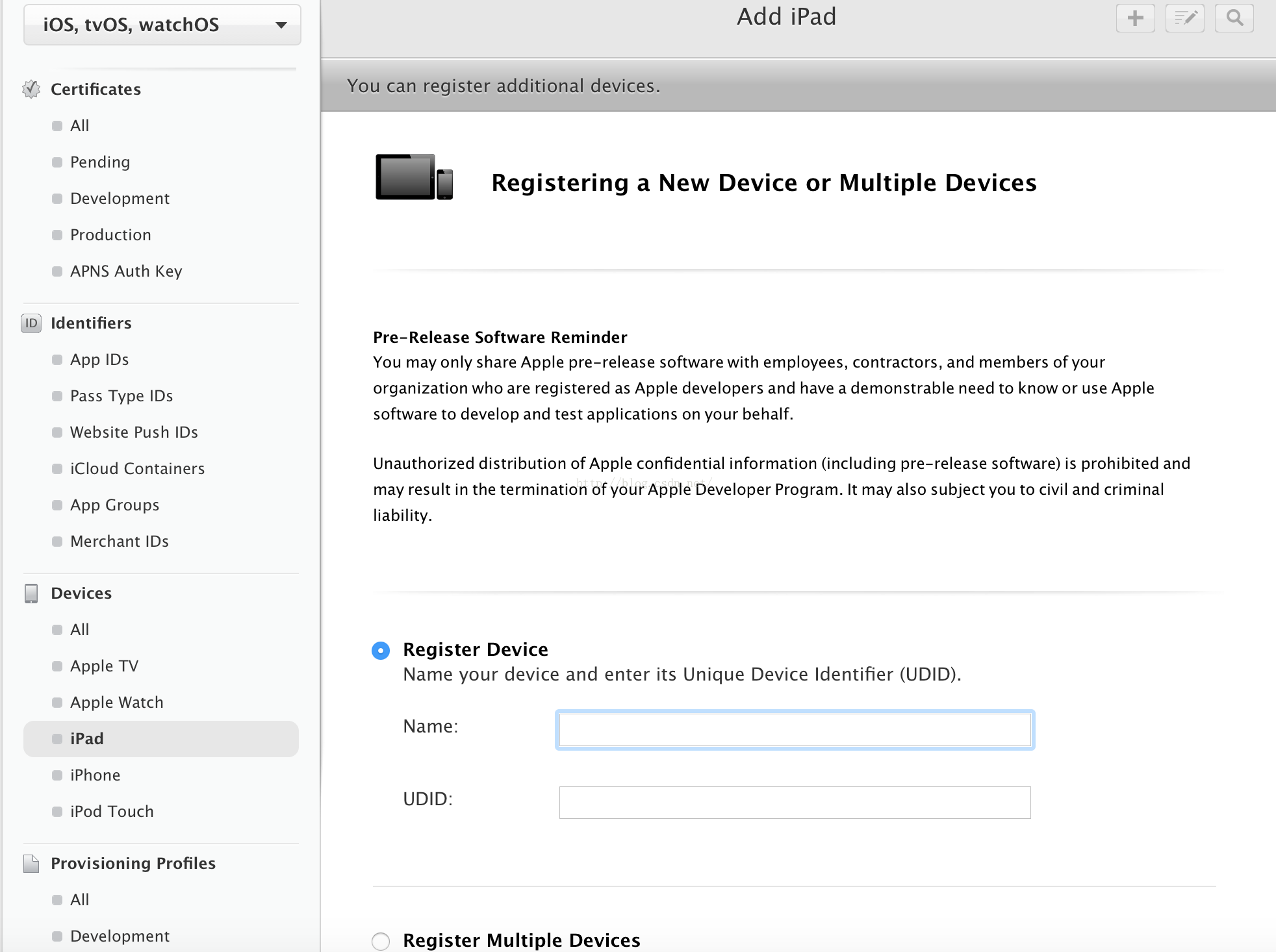The height and width of the screenshot is (952, 1276).
Task: Click the Devices tablet icon
Action: click(31, 593)
